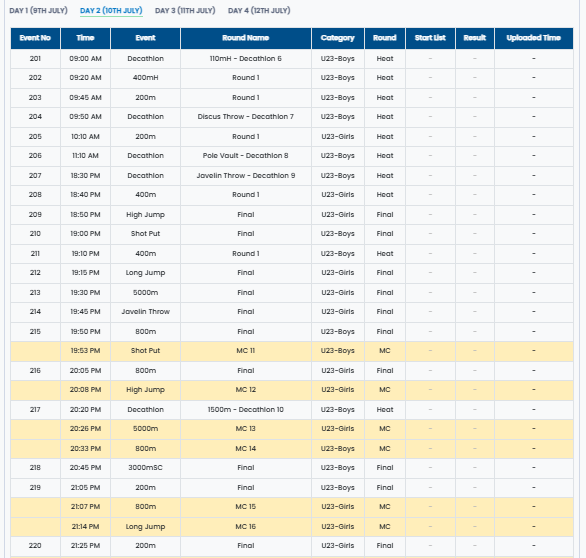The image size is (586, 558).
Task: Click the Time column header
Action: coord(85,38)
